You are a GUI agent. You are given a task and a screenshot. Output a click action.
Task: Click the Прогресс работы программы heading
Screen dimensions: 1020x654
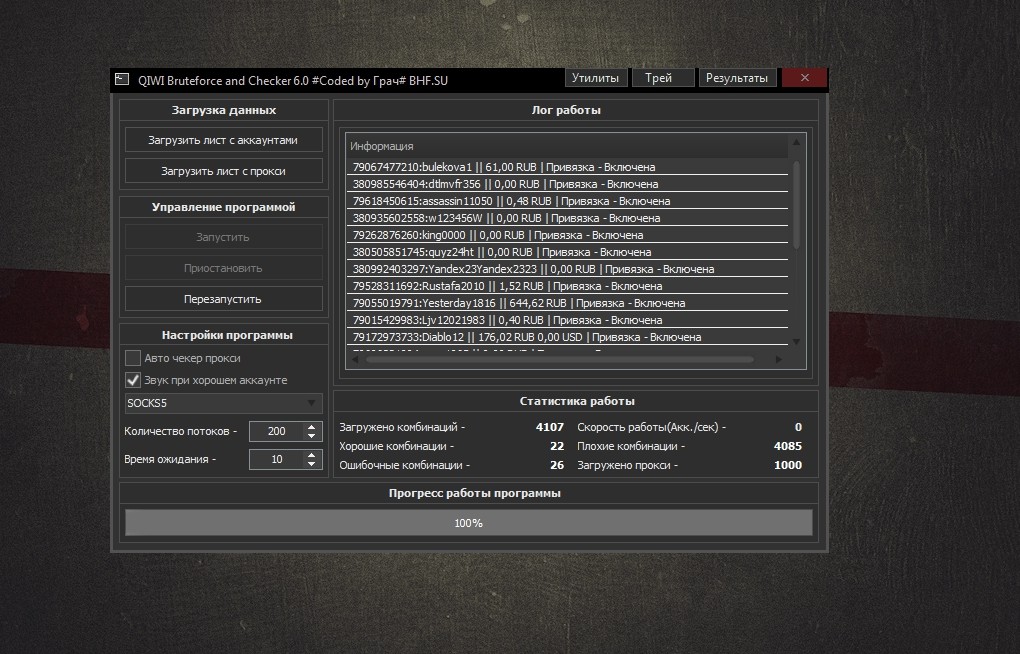coord(475,493)
